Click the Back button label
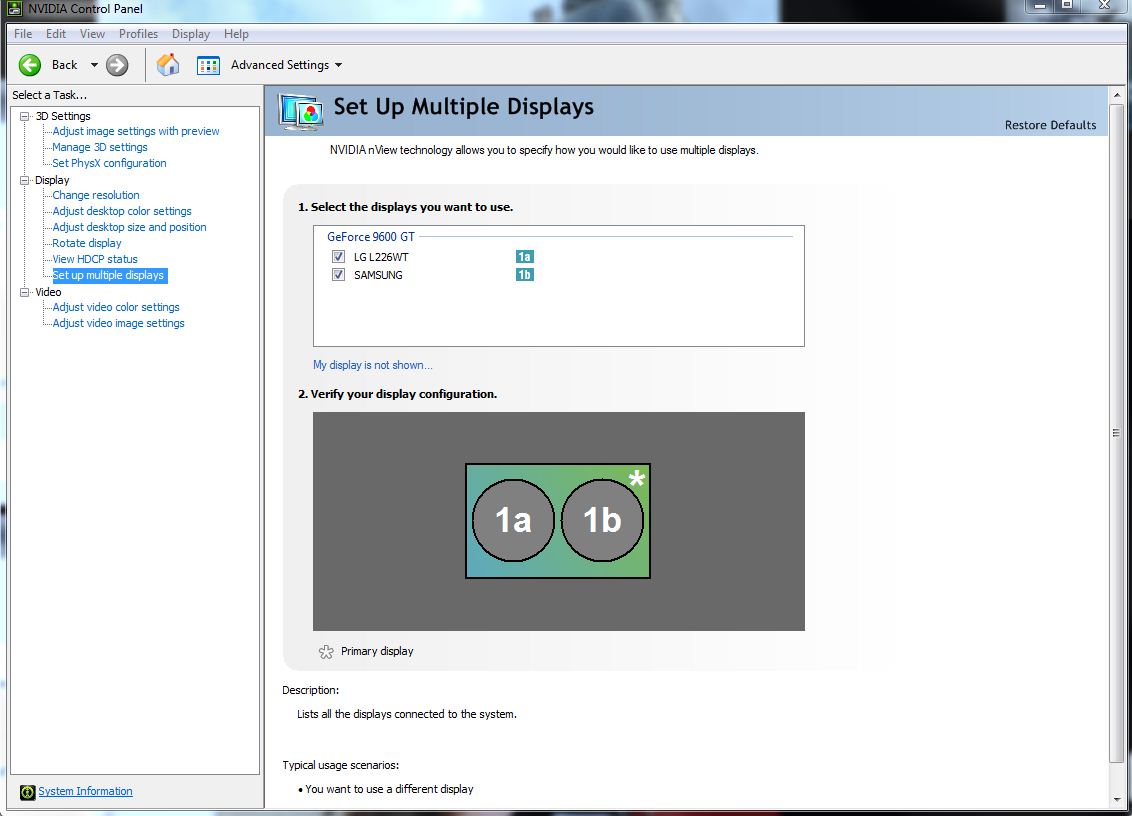Image resolution: width=1132 pixels, height=816 pixels. click(64, 65)
